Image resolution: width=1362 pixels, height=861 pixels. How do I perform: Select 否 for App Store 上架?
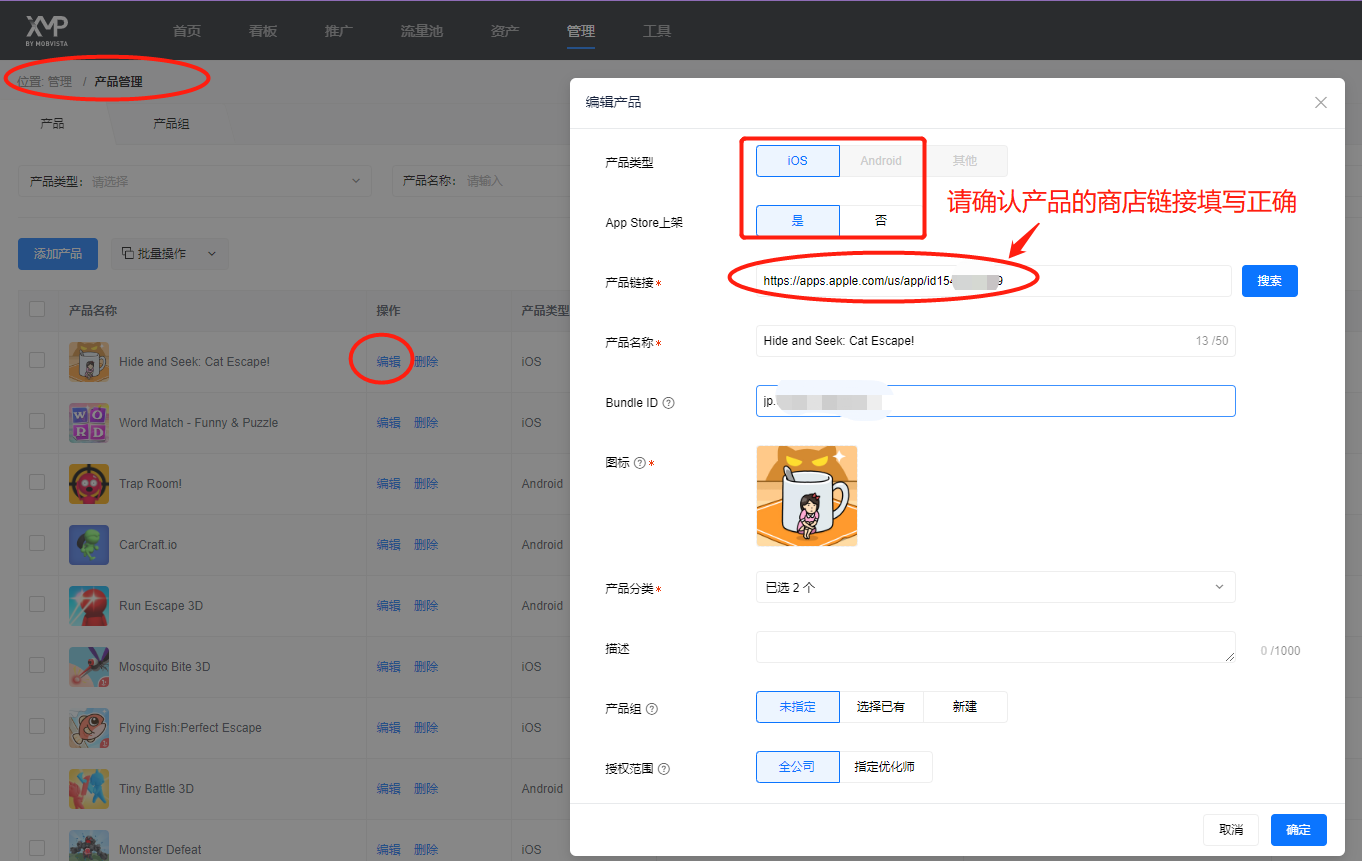[880, 220]
